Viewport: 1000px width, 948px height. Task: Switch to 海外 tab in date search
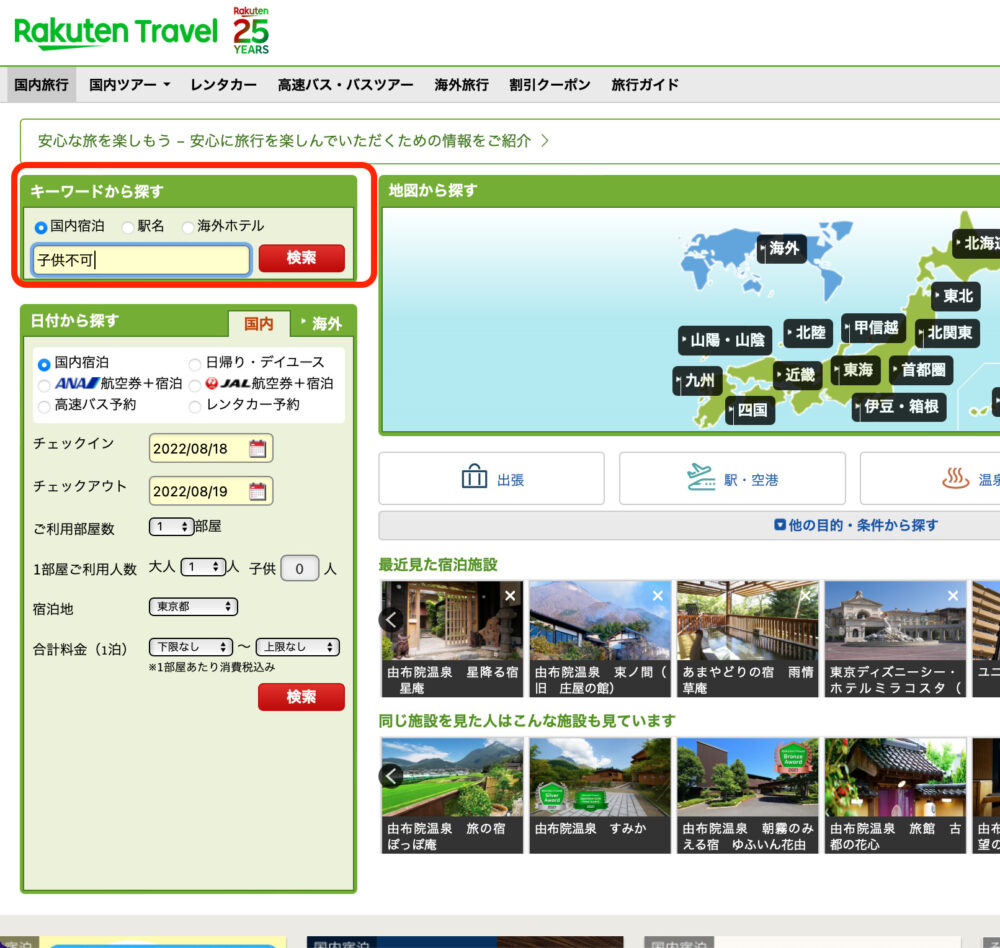click(x=323, y=323)
